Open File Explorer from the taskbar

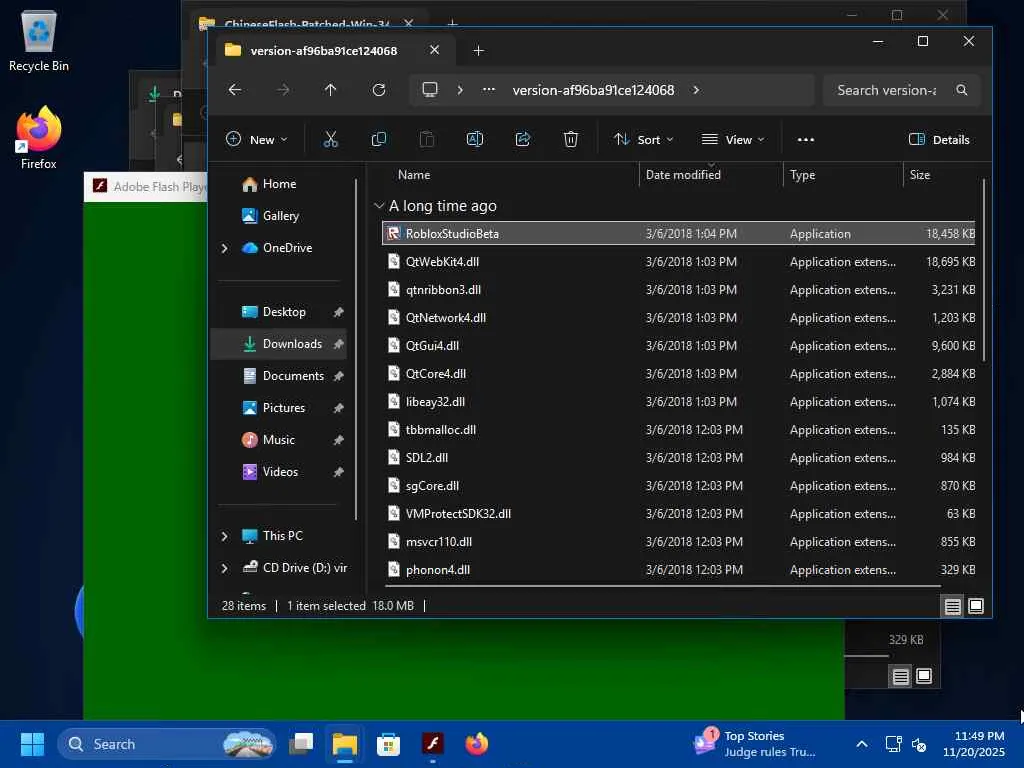(x=345, y=744)
